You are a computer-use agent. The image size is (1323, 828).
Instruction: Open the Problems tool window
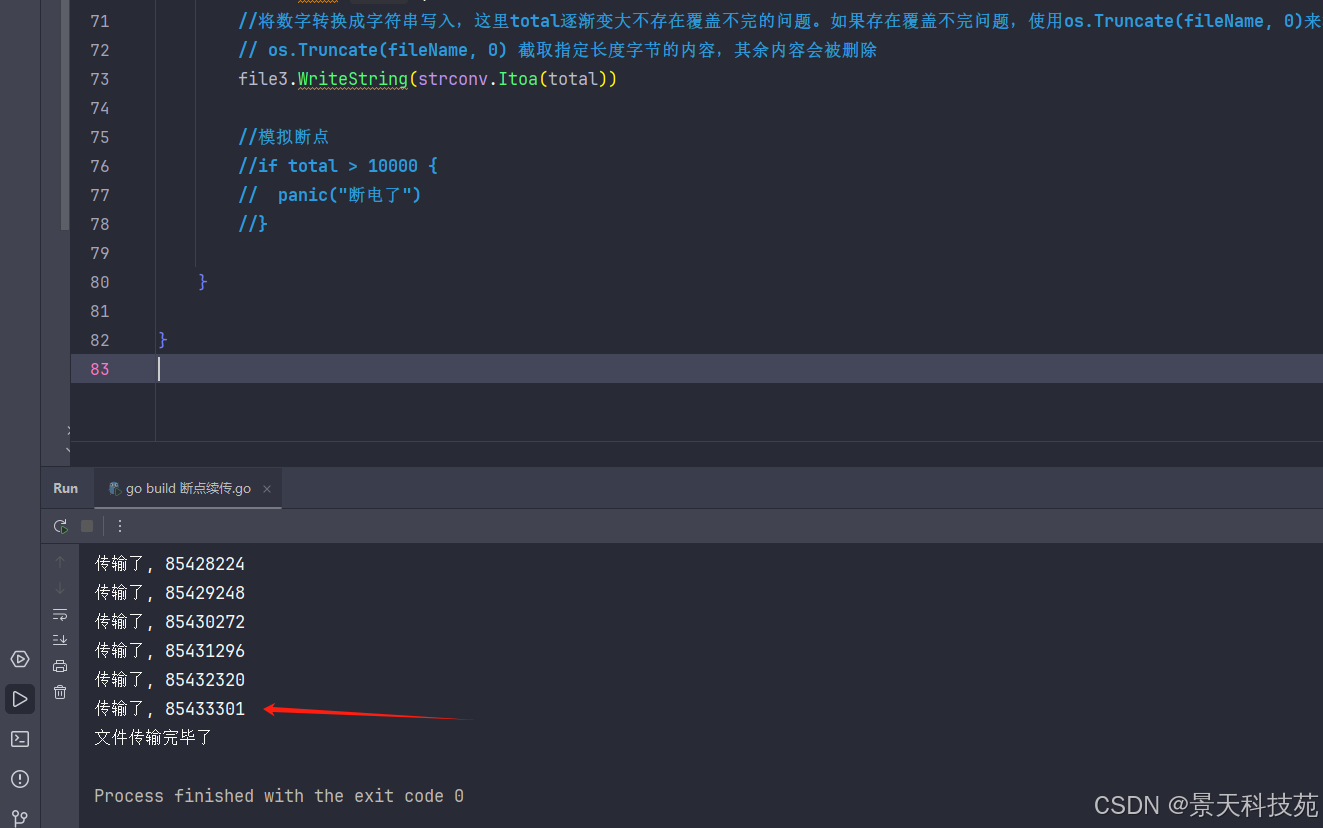click(20, 779)
